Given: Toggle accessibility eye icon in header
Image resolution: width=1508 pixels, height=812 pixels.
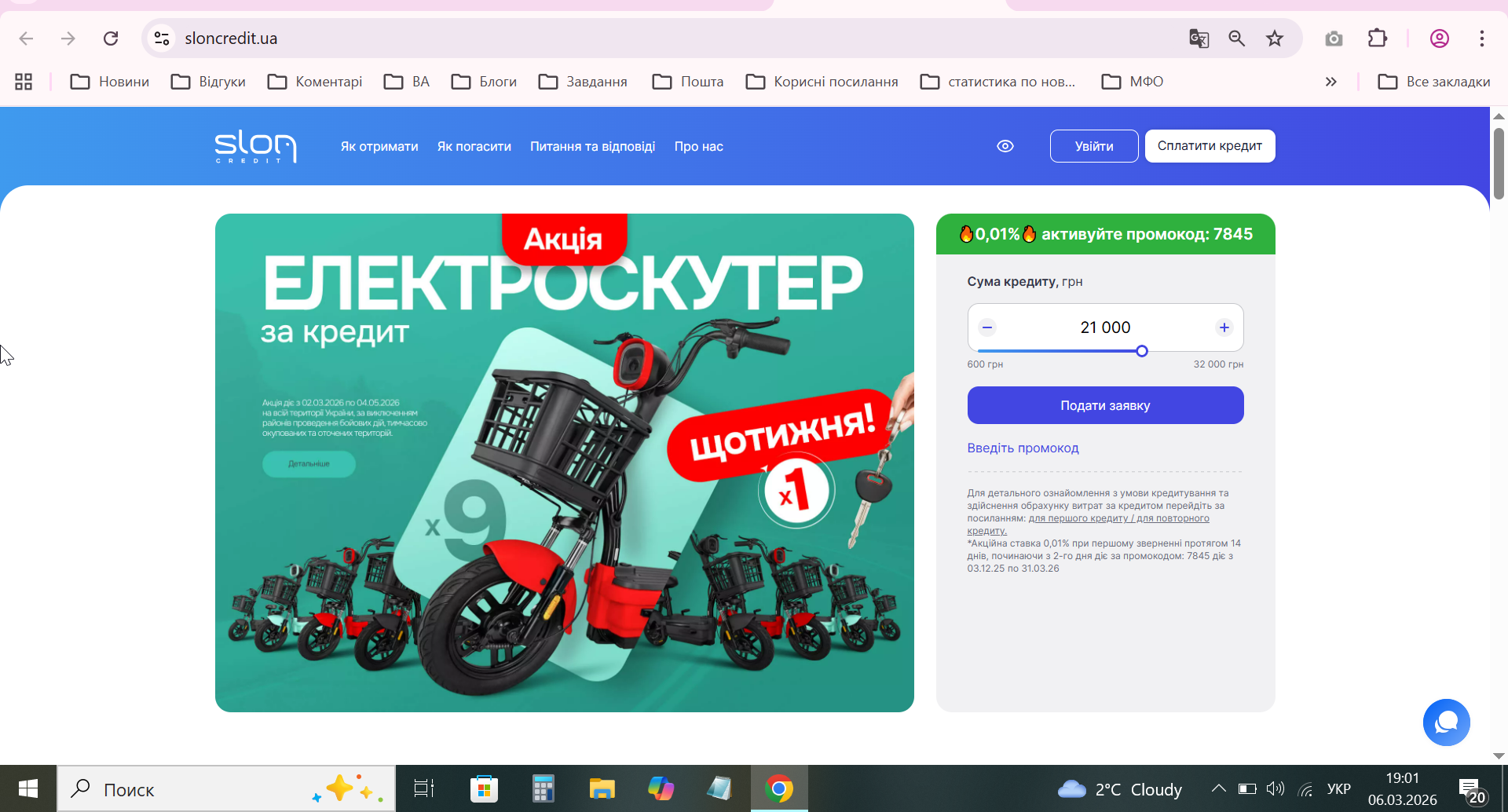Looking at the screenshot, I should point(1005,146).
